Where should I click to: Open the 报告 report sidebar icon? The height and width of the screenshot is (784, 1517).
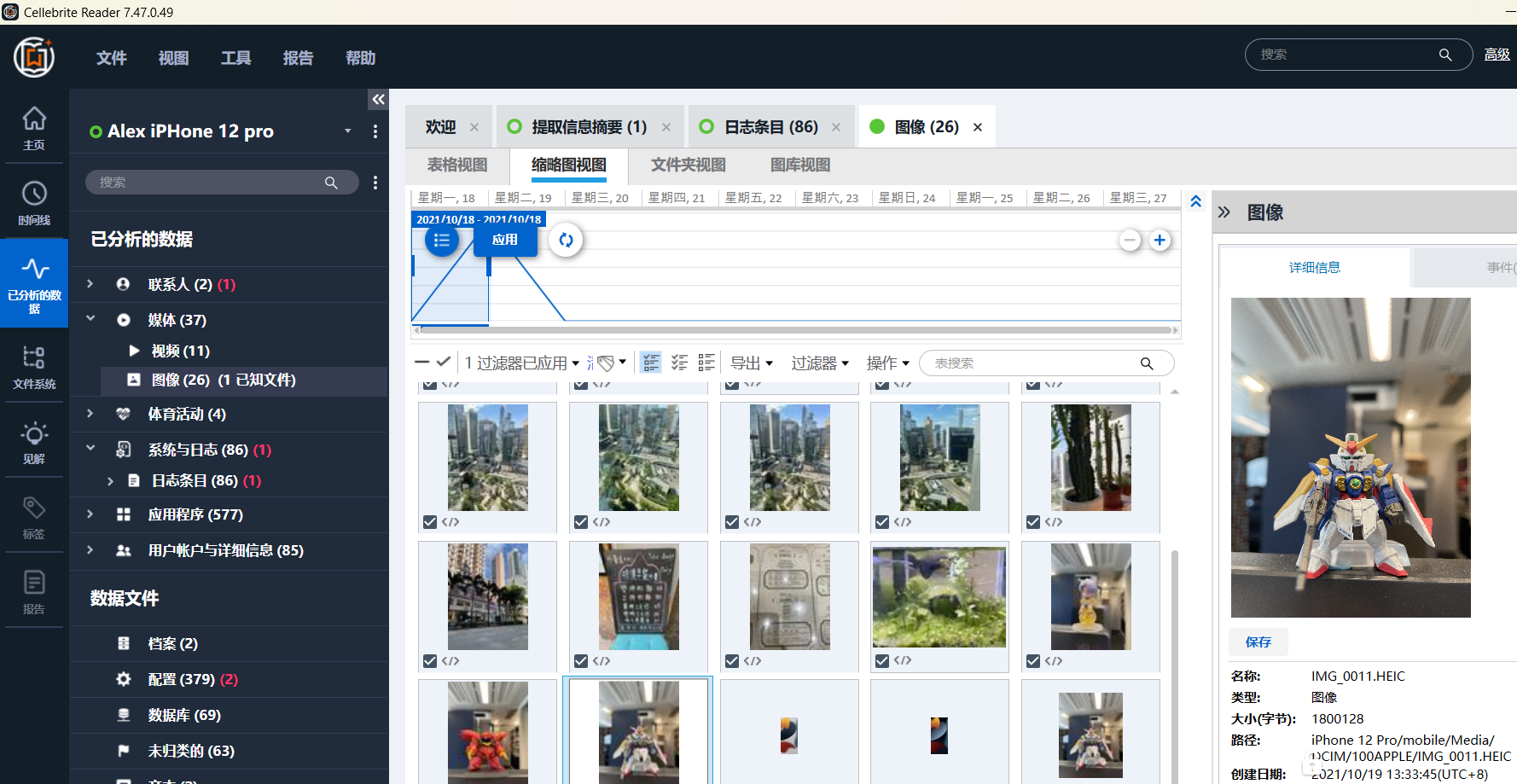point(34,592)
